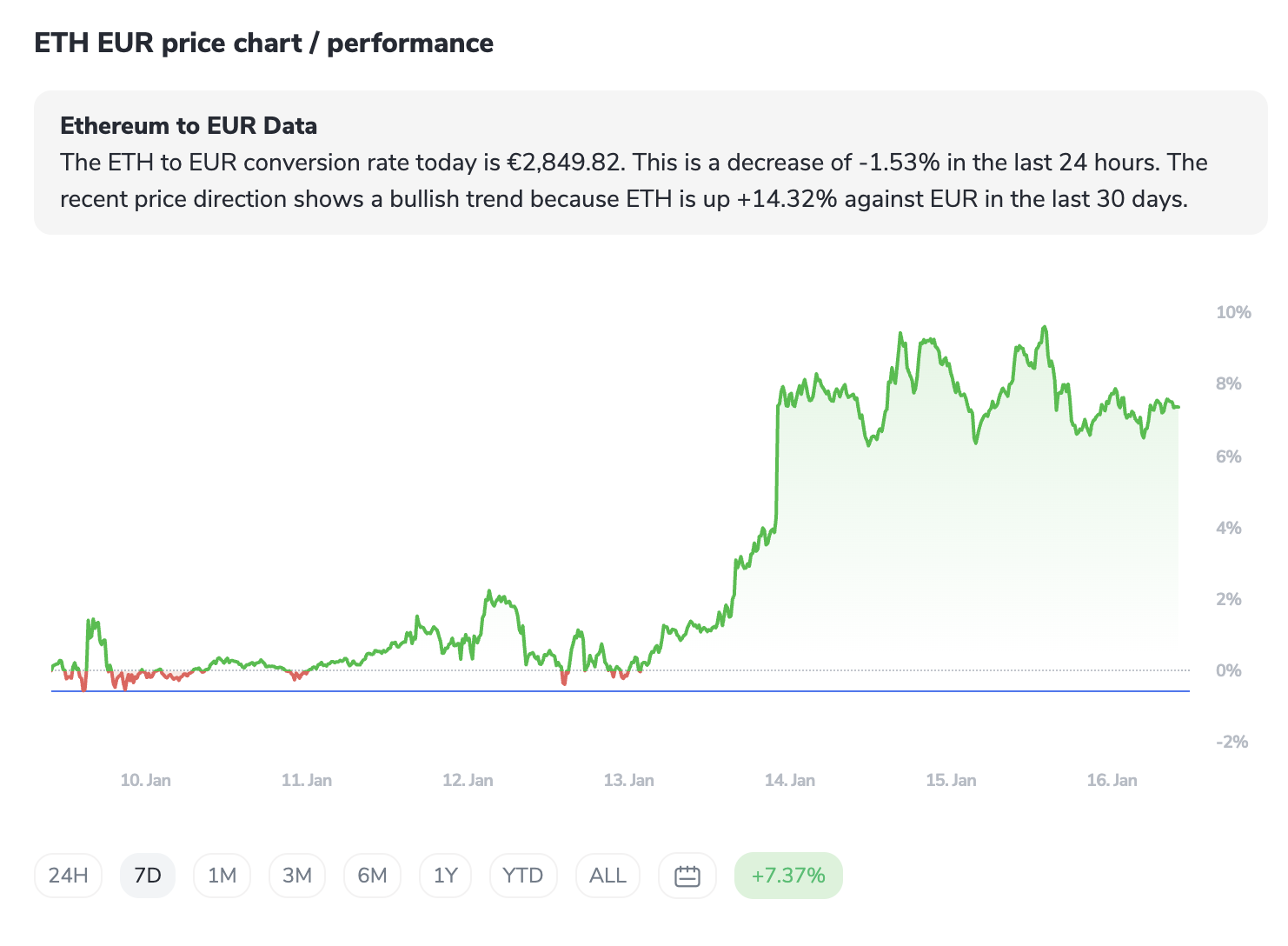1288x946 pixels.
Task: Click the ETH EUR price chart title
Action: 263,43
